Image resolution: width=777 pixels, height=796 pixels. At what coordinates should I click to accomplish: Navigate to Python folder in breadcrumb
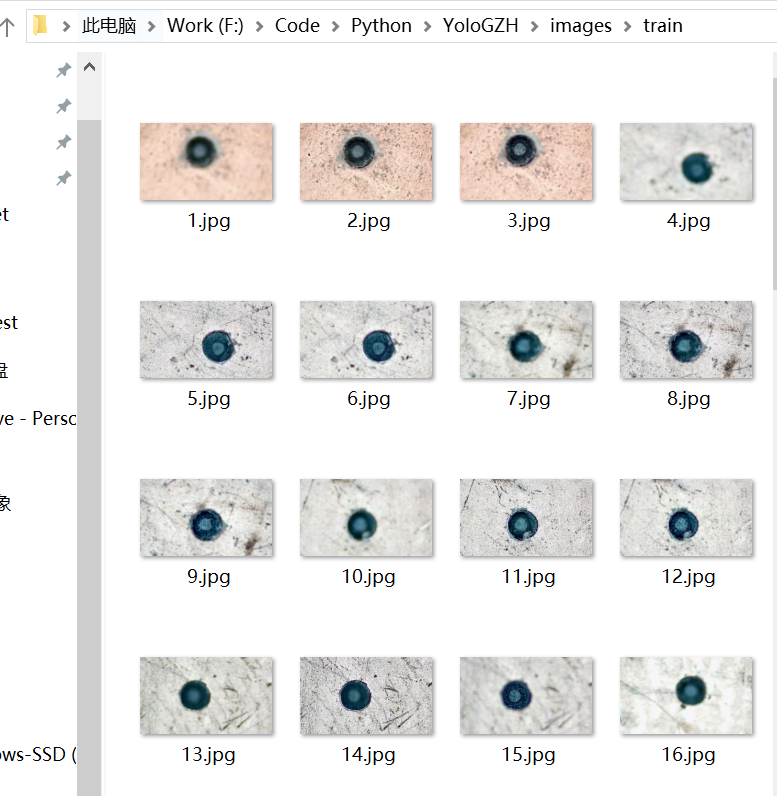[x=381, y=26]
